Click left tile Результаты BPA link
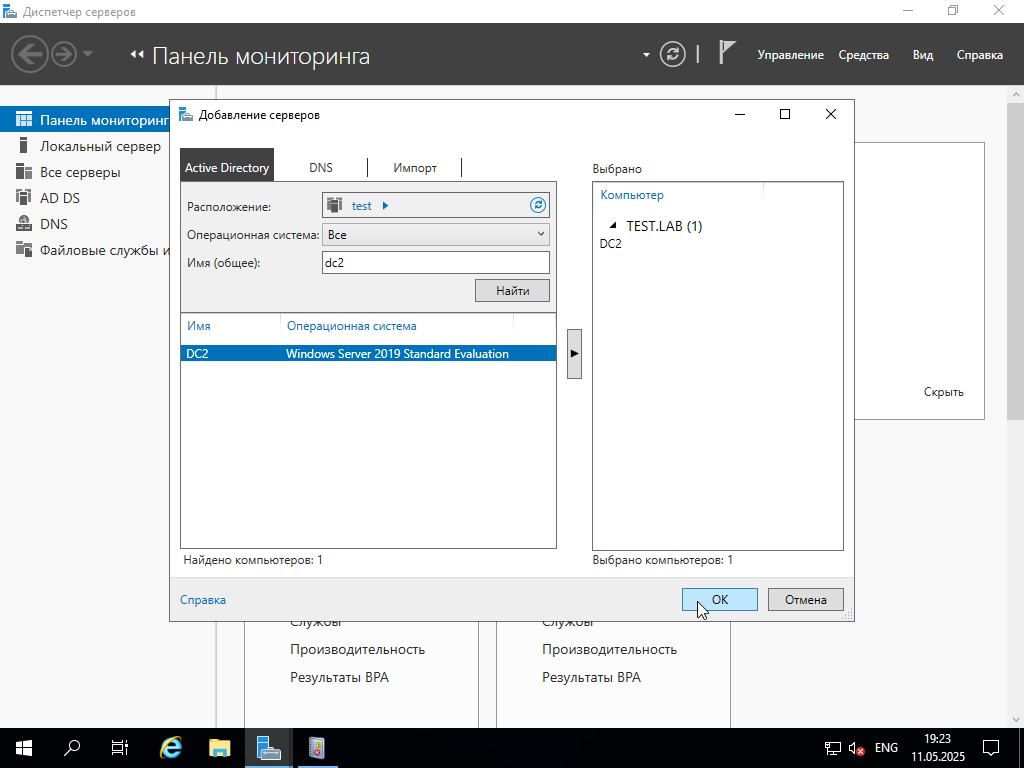The image size is (1024, 768). [x=339, y=677]
